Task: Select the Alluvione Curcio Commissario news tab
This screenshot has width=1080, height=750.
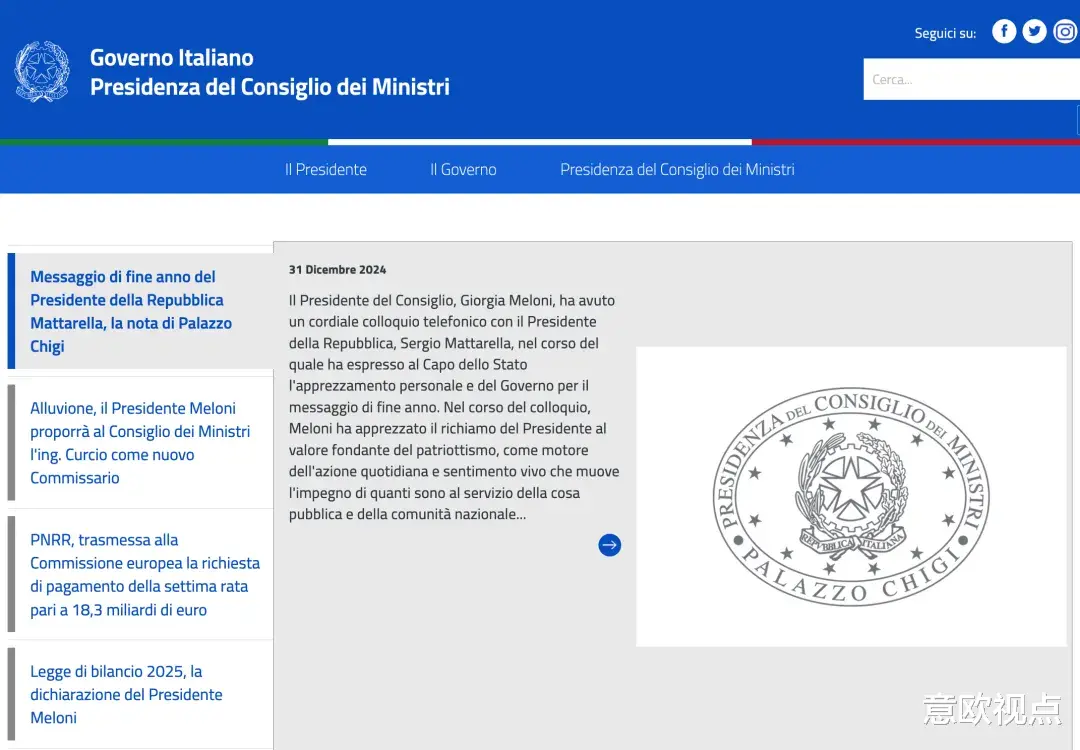Action: (141, 443)
